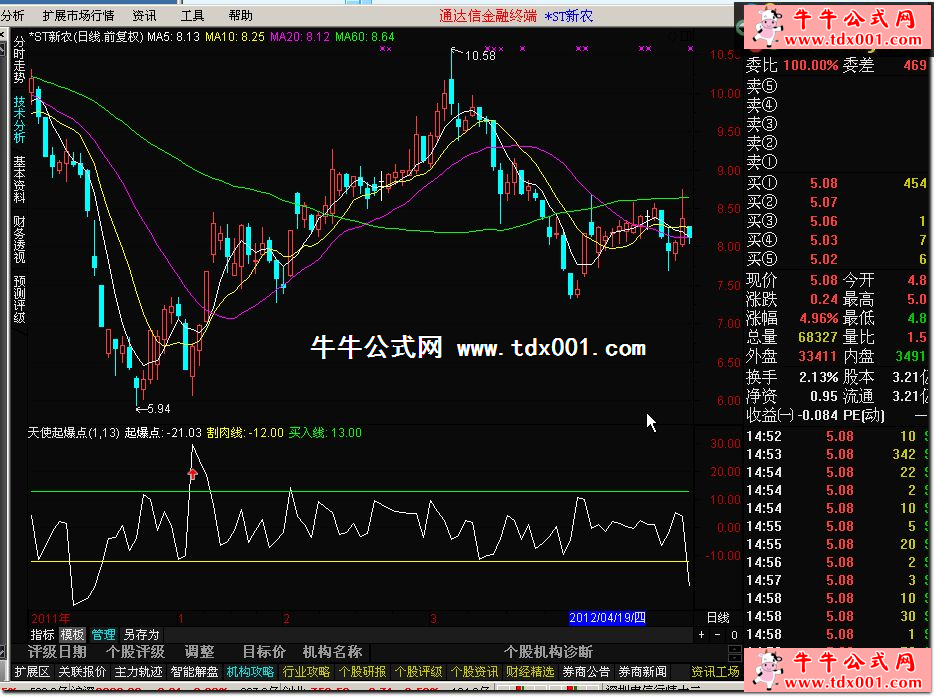The image size is (936, 697).
Task: Click the red arrow signal on indicator
Action: [x=192, y=474]
